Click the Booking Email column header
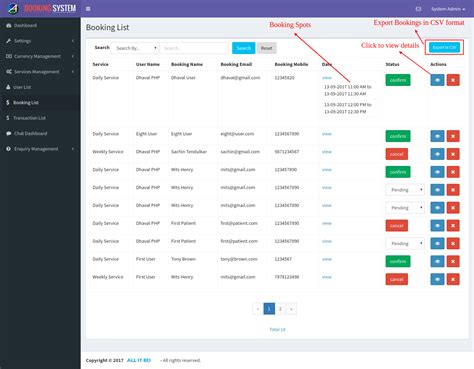The width and height of the screenshot is (474, 369). click(x=236, y=64)
